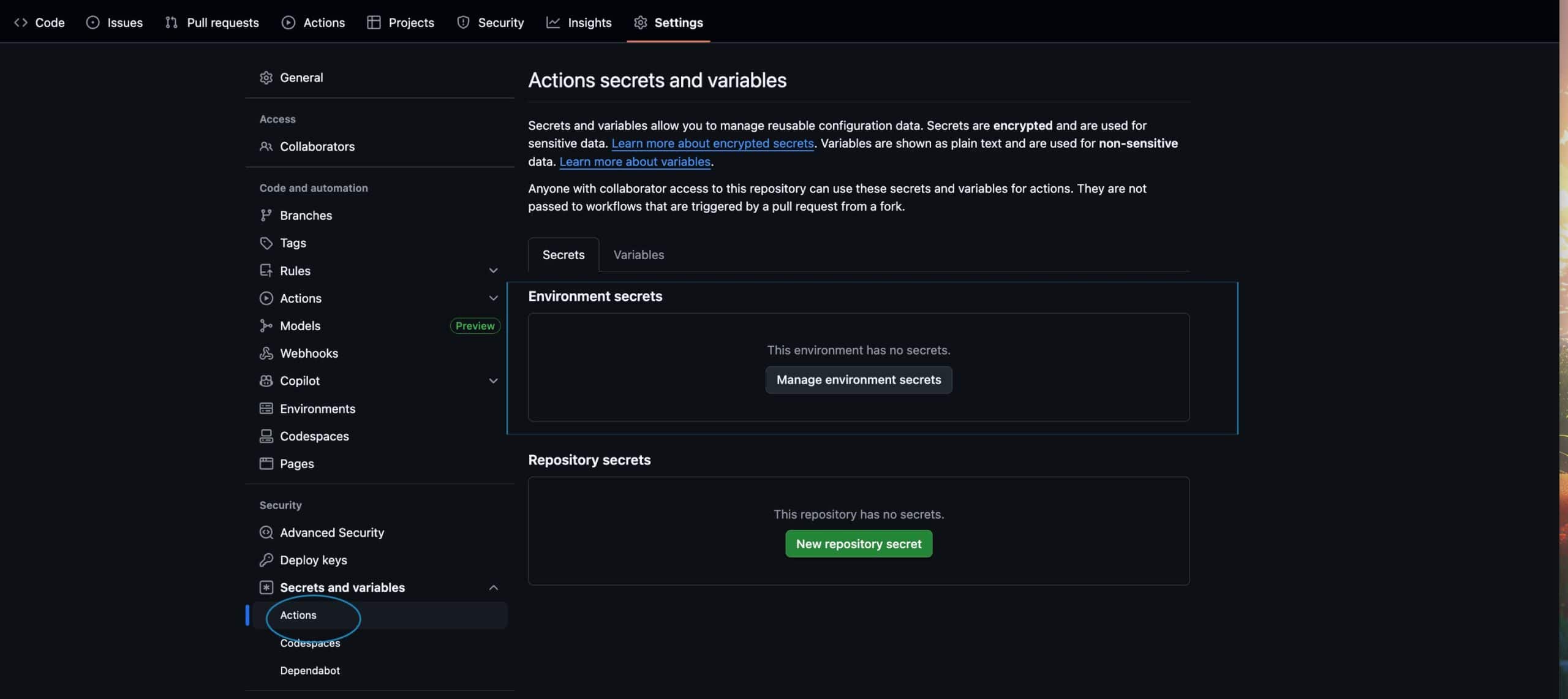
Task: Open Learn more about encrypted secrets link
Action: [712, 143]
